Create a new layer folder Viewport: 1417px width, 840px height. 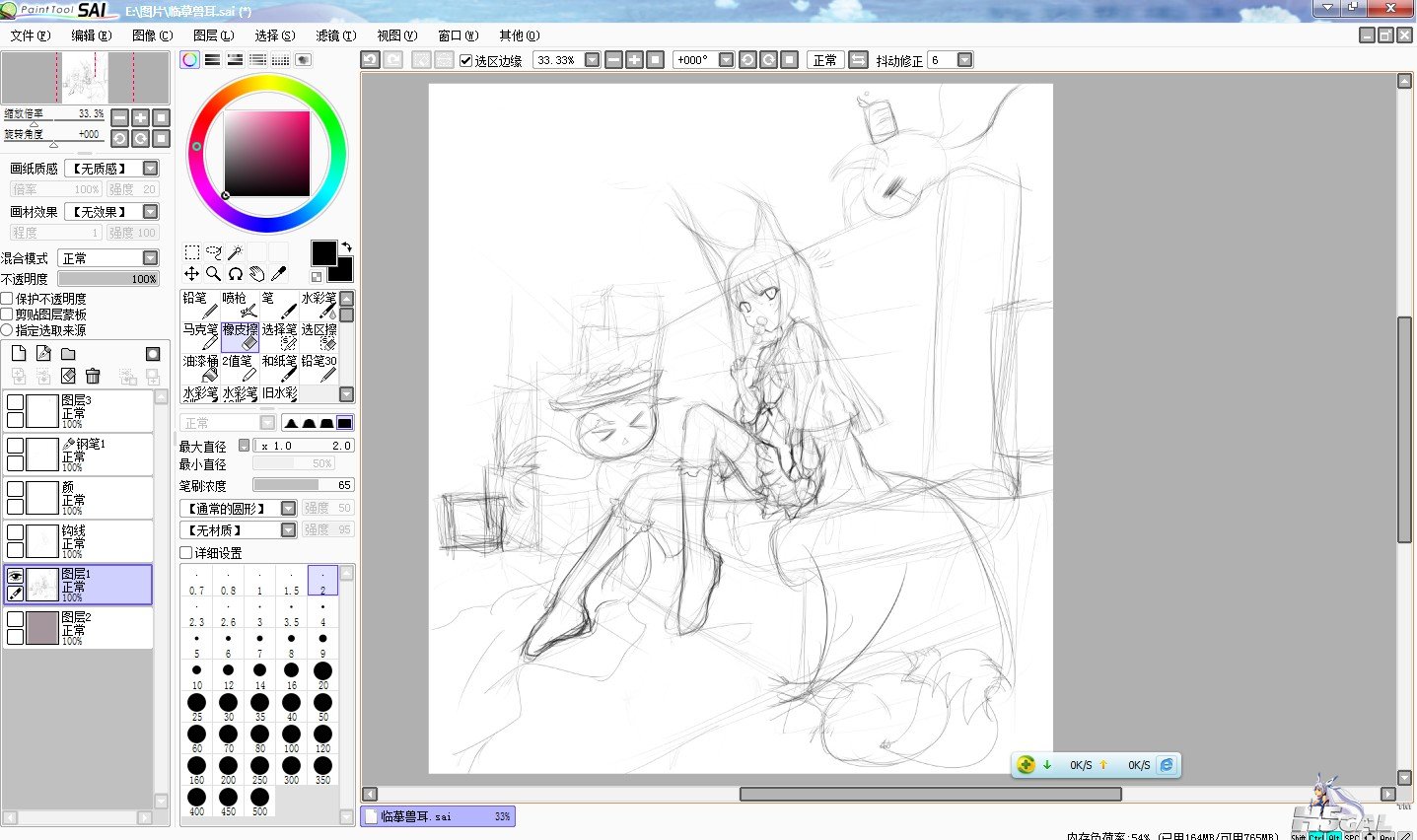pyautogui.click(x=68, y=353)
